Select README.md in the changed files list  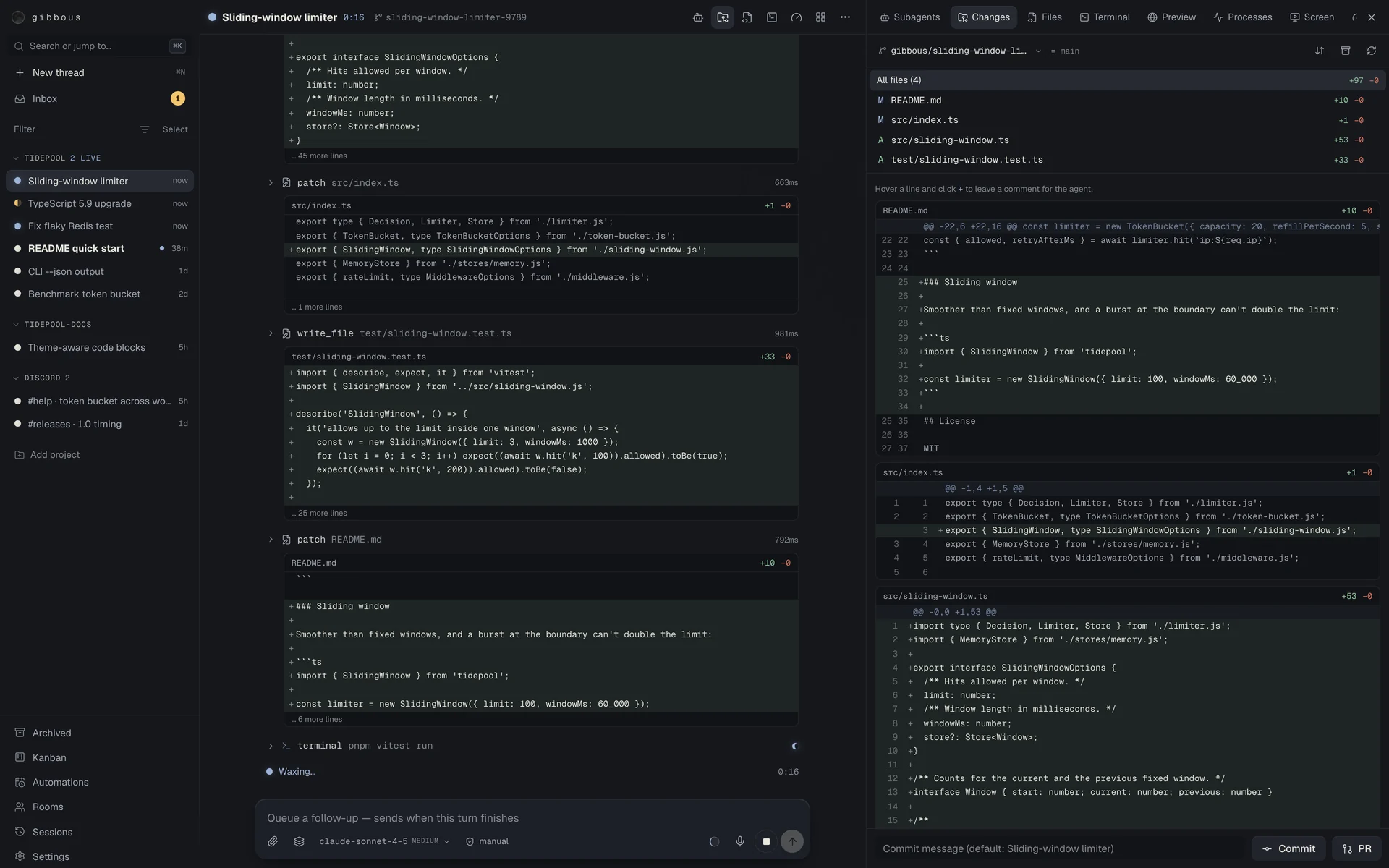(x=1127, y=101)
